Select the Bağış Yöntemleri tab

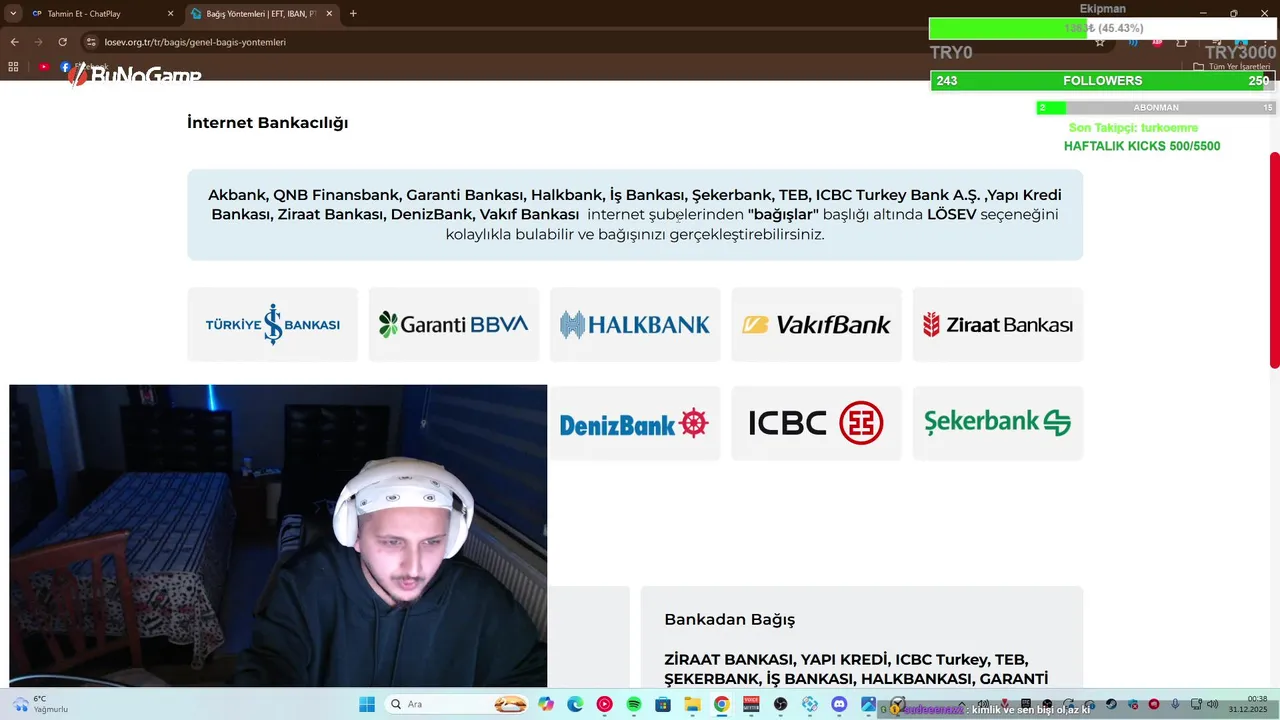point(260,14)
